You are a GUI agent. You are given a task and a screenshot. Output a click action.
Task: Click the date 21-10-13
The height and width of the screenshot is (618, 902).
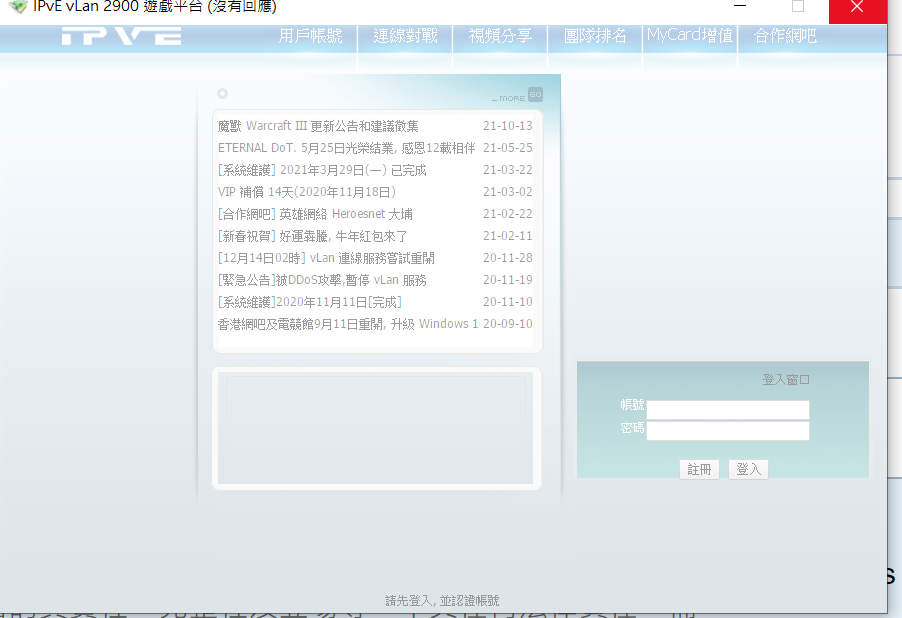pos(508,125)
